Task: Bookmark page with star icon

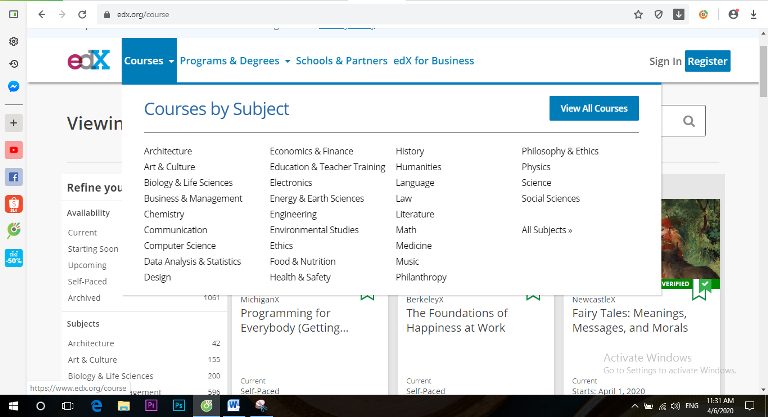Action: click(x=638, y=15)
